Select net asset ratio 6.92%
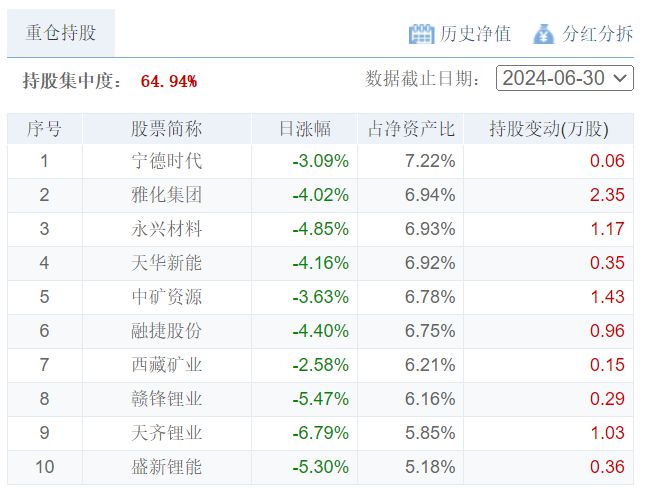646x502 pixels. click(x=430, y=263)
